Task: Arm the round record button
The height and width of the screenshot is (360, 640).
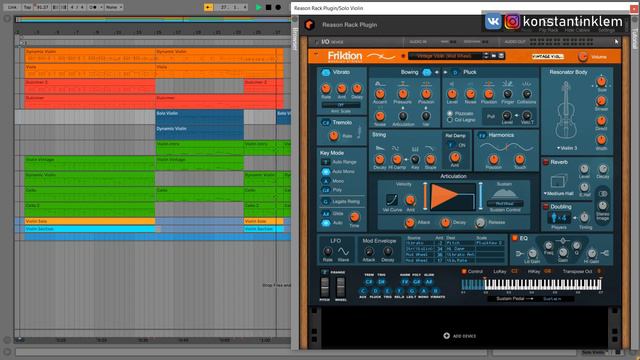Action: (278, 7)
